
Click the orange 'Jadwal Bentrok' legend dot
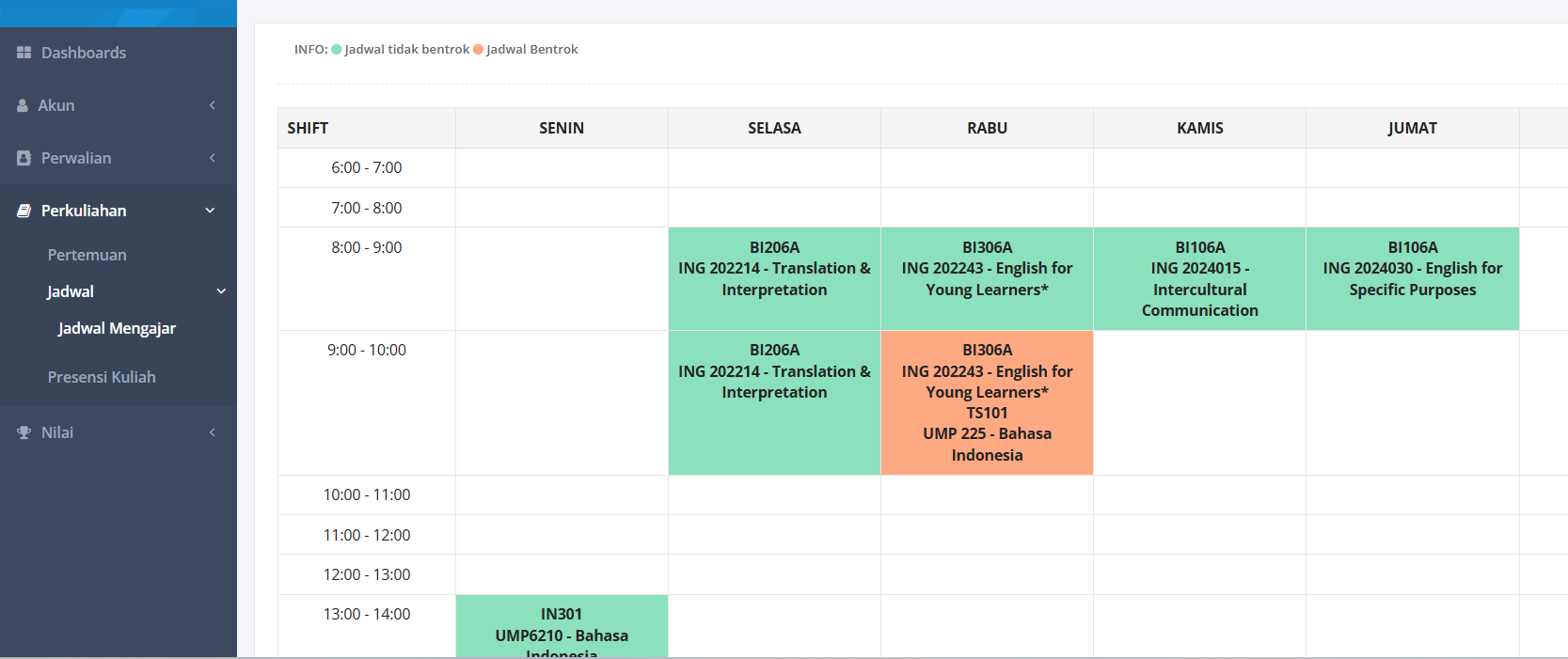coord(478,50)
